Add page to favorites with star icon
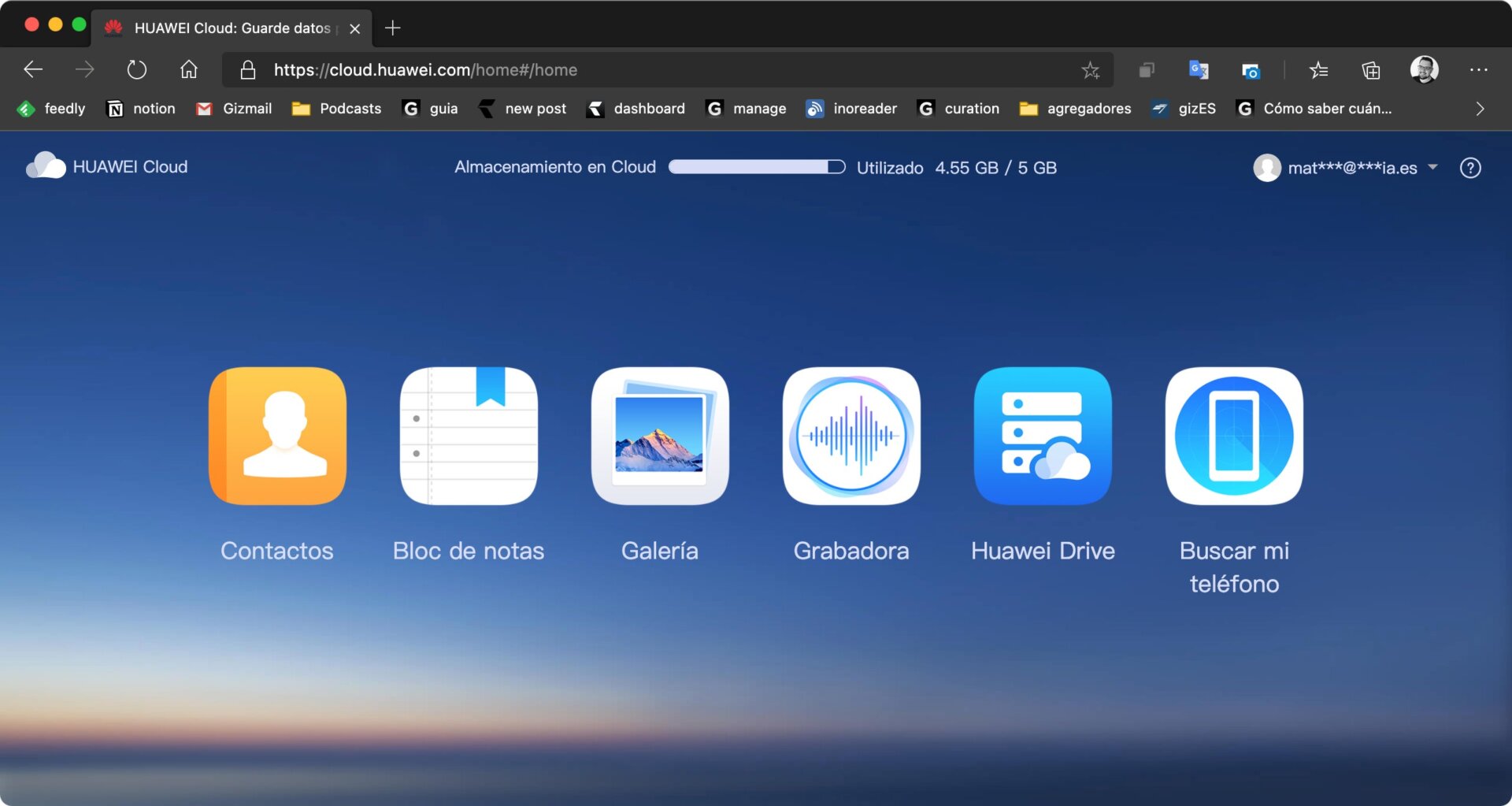The height and width of the screenshot is (806, 1512). [x=1090, y=70]
